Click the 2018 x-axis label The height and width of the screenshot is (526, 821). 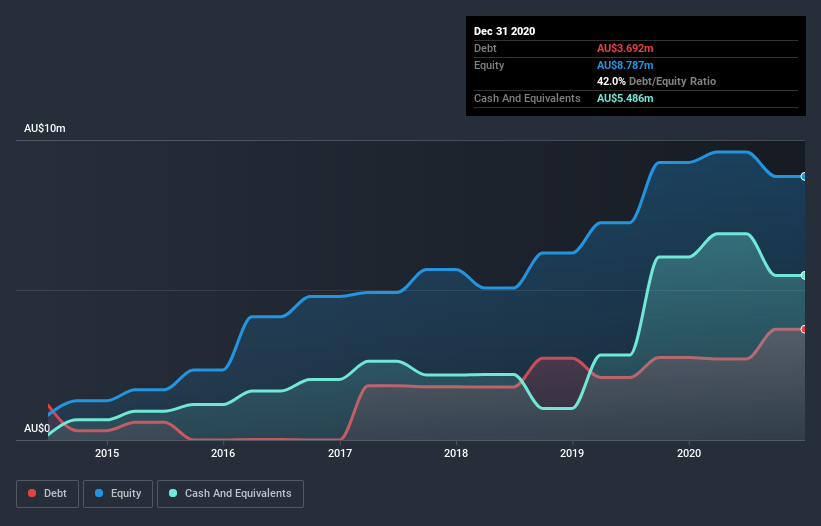point(456,453)
